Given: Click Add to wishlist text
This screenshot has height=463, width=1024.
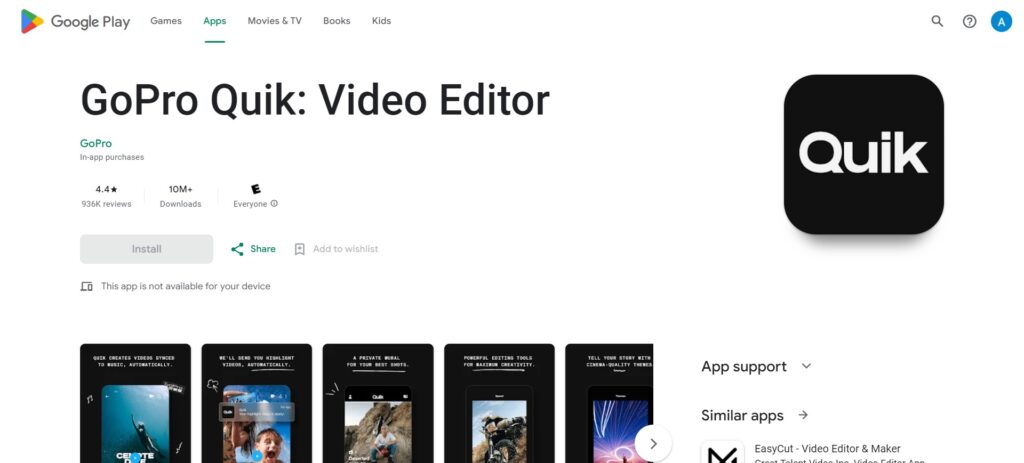Looking at the screenshot, I should 345,249.
